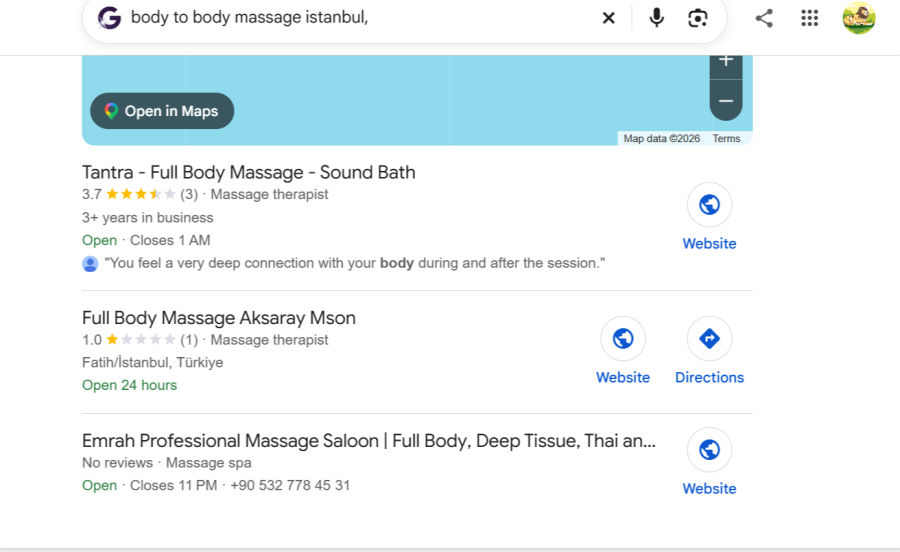Click the Google logo in search bar
The width and height of the screenshot is (900, 552).
[109, 18]
